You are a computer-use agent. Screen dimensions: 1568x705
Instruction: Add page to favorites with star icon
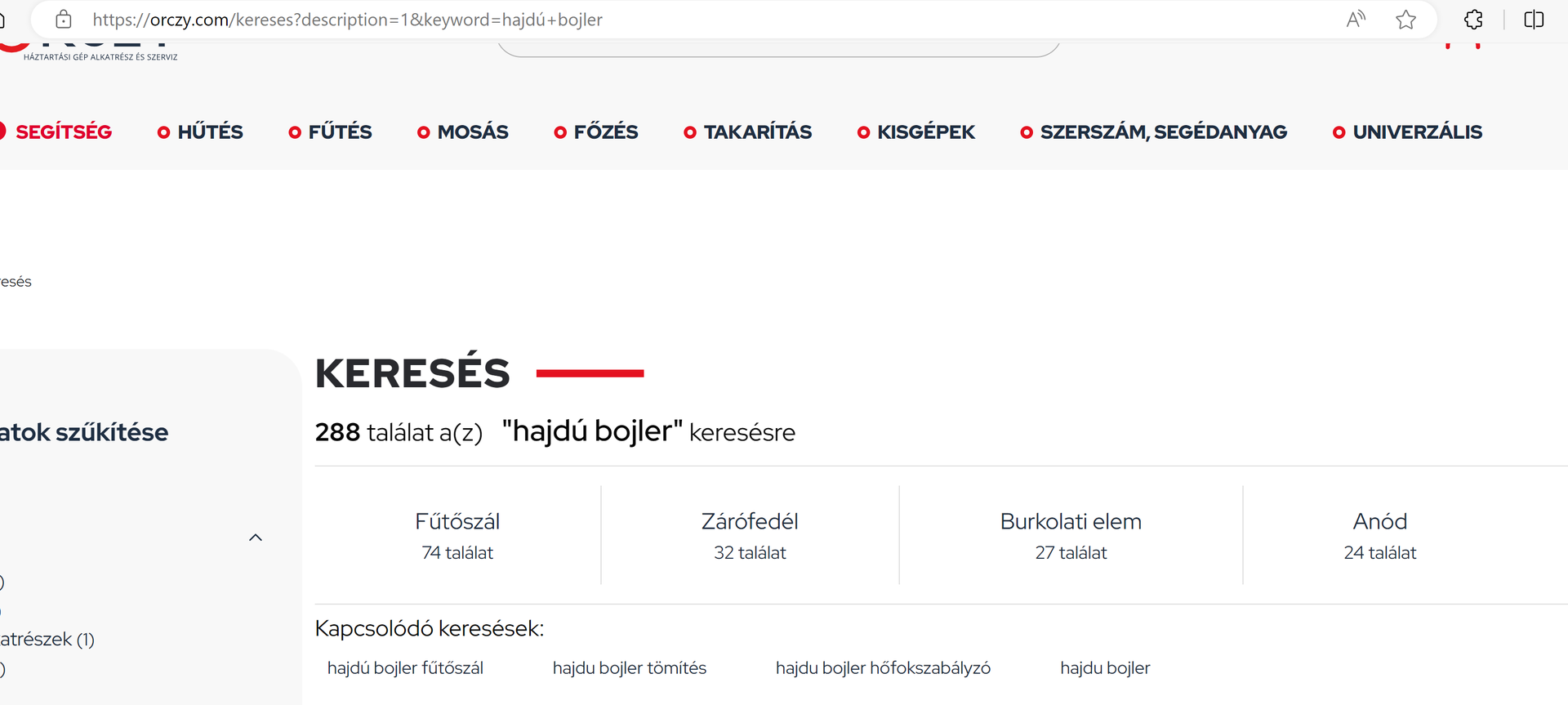pos(1405,20)
